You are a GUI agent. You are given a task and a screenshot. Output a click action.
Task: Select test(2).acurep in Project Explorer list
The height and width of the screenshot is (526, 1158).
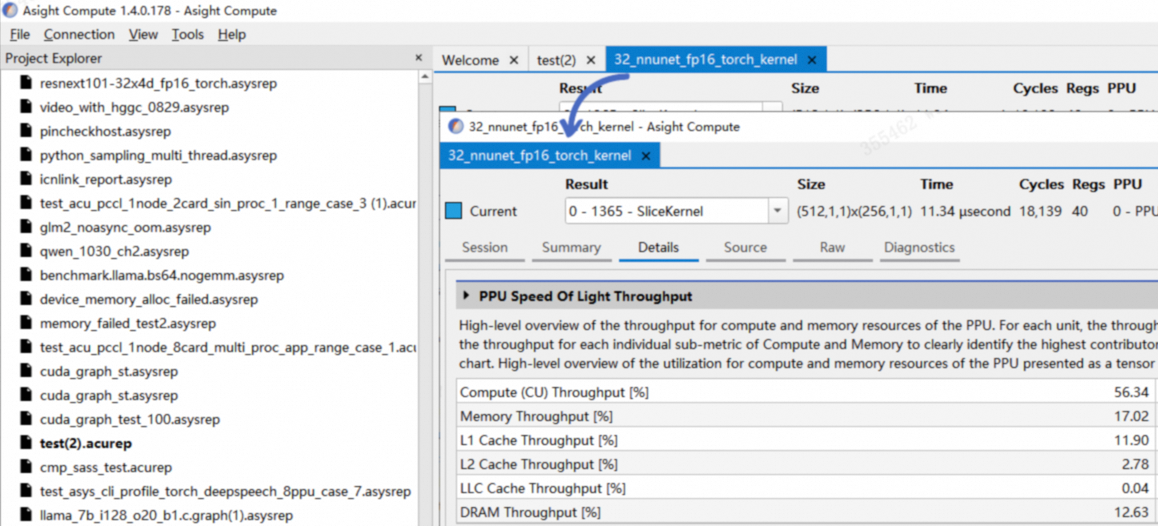(86, 444)
